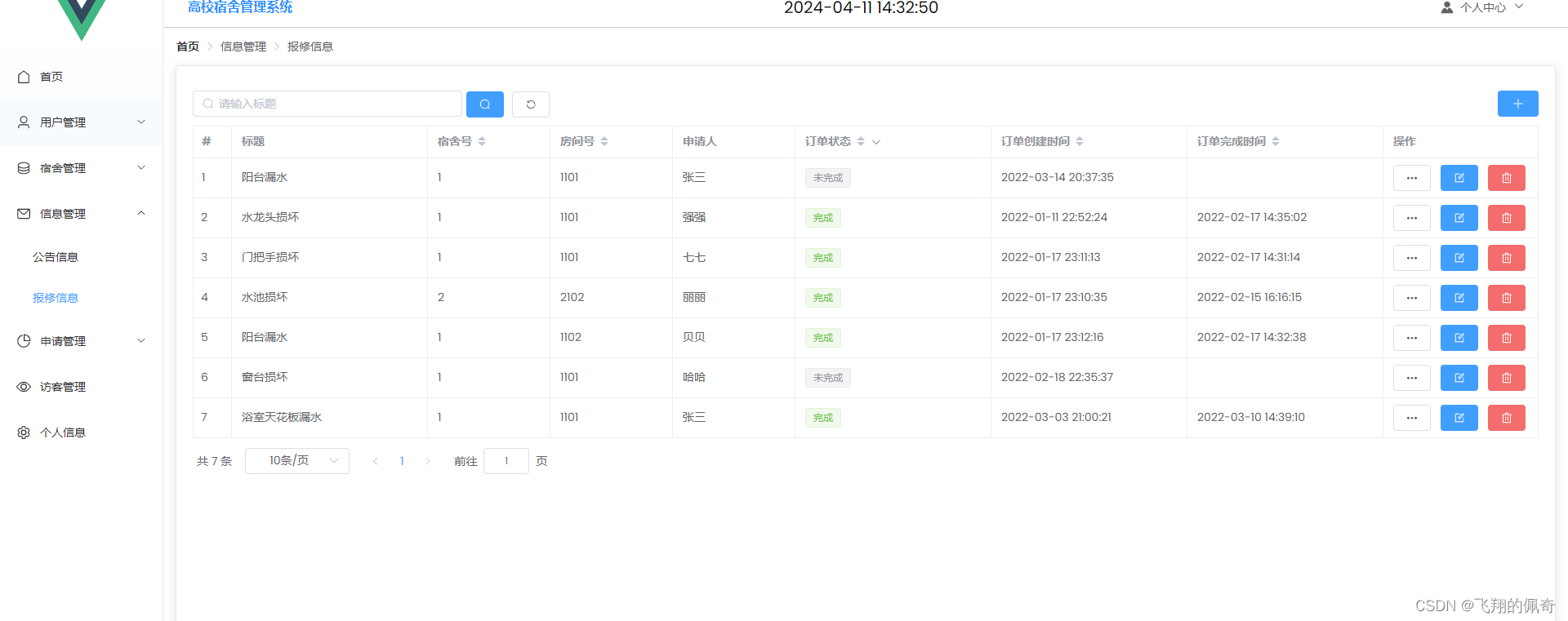
Task: Expand the 宿舍管理 sidebar menu
Action: (x=81, y=168)
